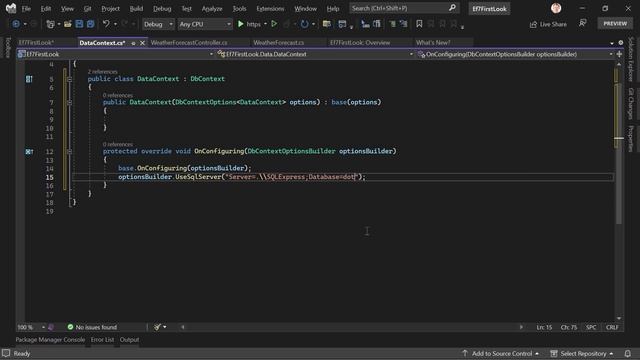Screen dimensions: 640x360
Task: Click the Restart circular arrow icon
Action: [304, 24]
